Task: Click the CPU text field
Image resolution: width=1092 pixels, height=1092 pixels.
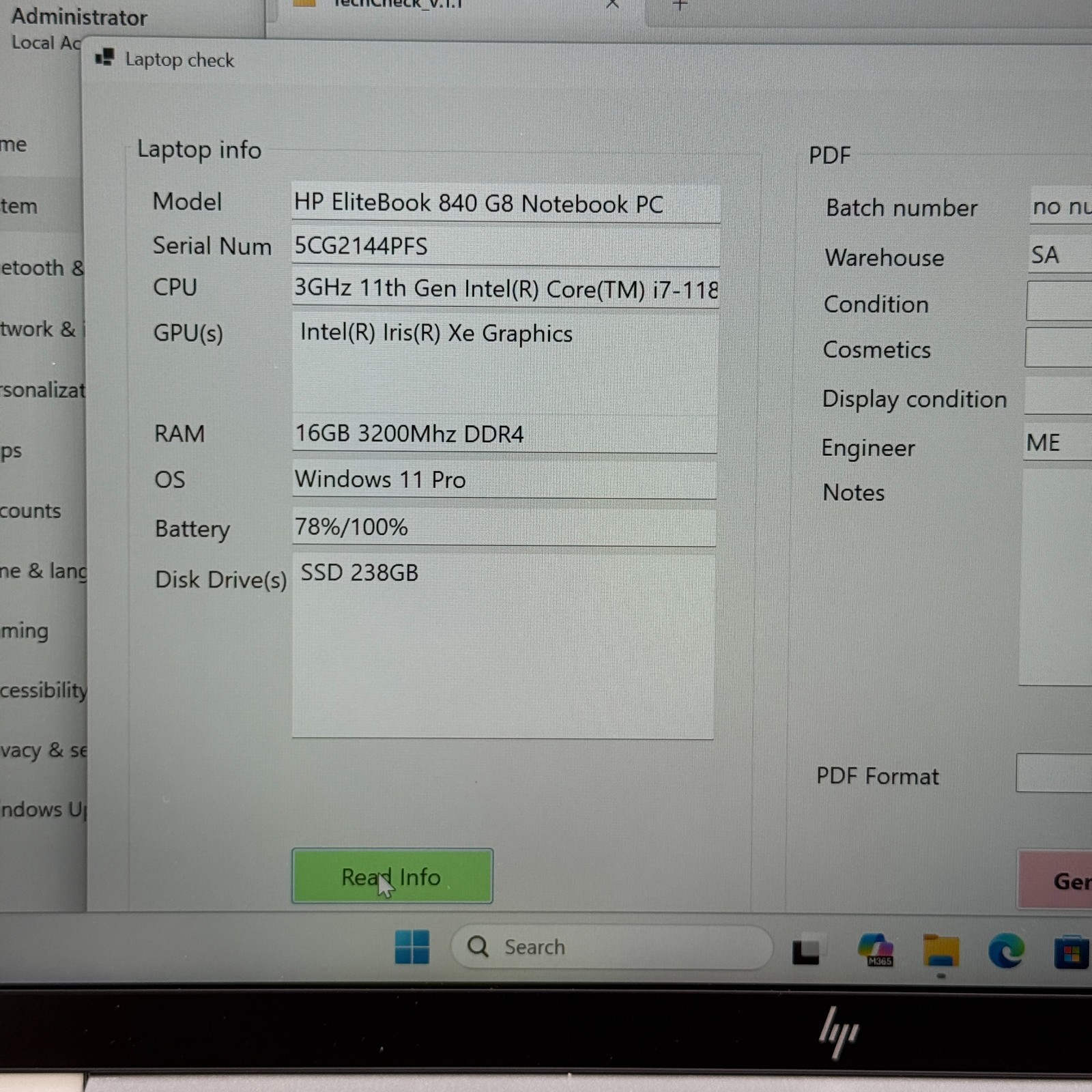Action: click(505, 289)
